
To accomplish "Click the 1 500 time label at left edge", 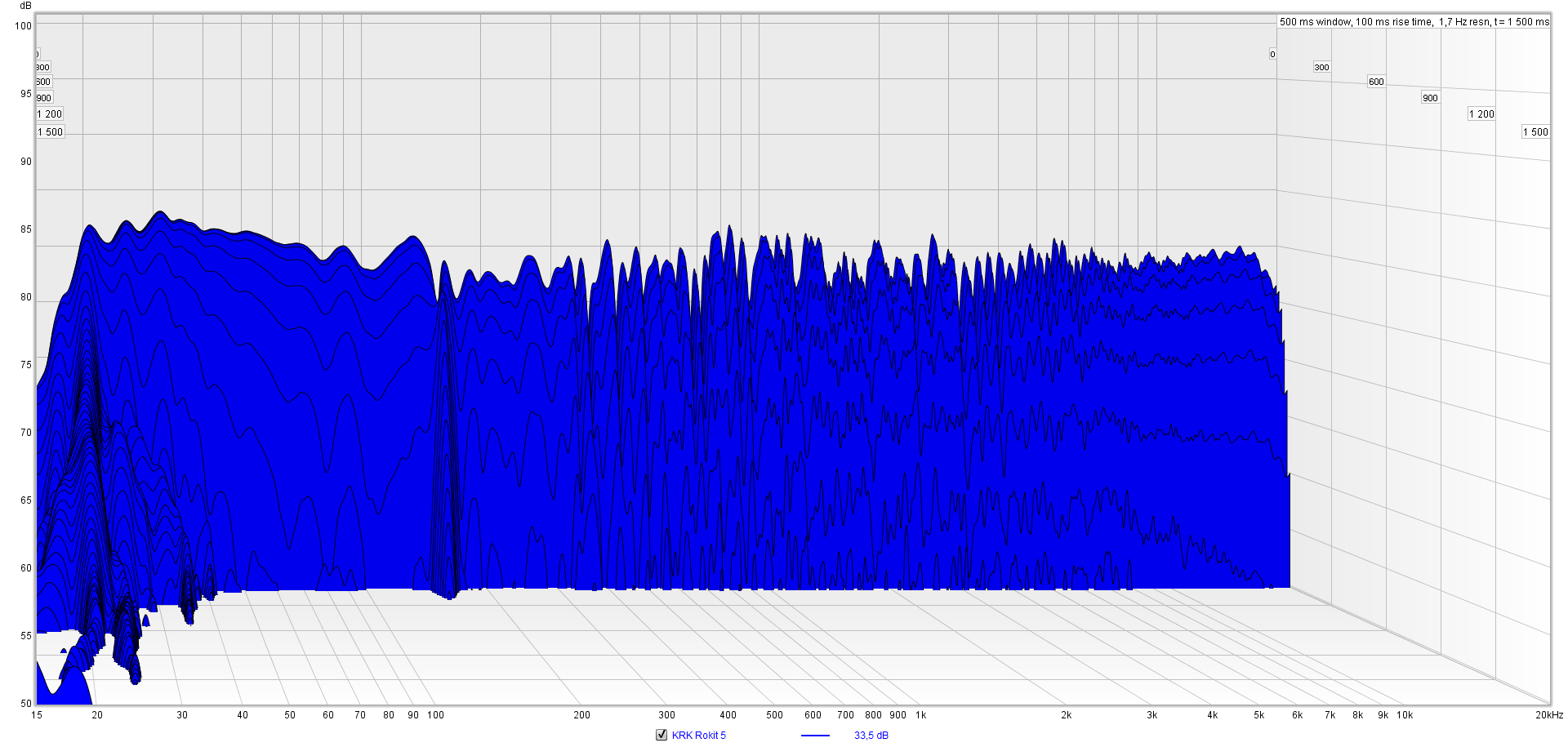I will pyautogui.click(x=51, y=132).
